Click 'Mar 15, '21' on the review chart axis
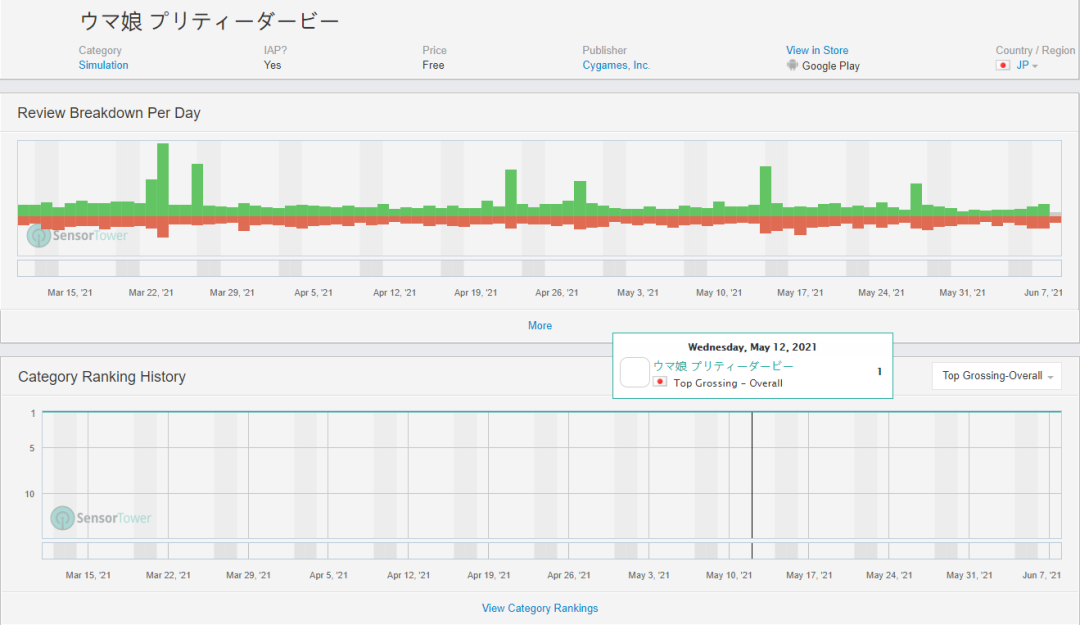Viewport: 1080px width, 625px height. [70, 293]
